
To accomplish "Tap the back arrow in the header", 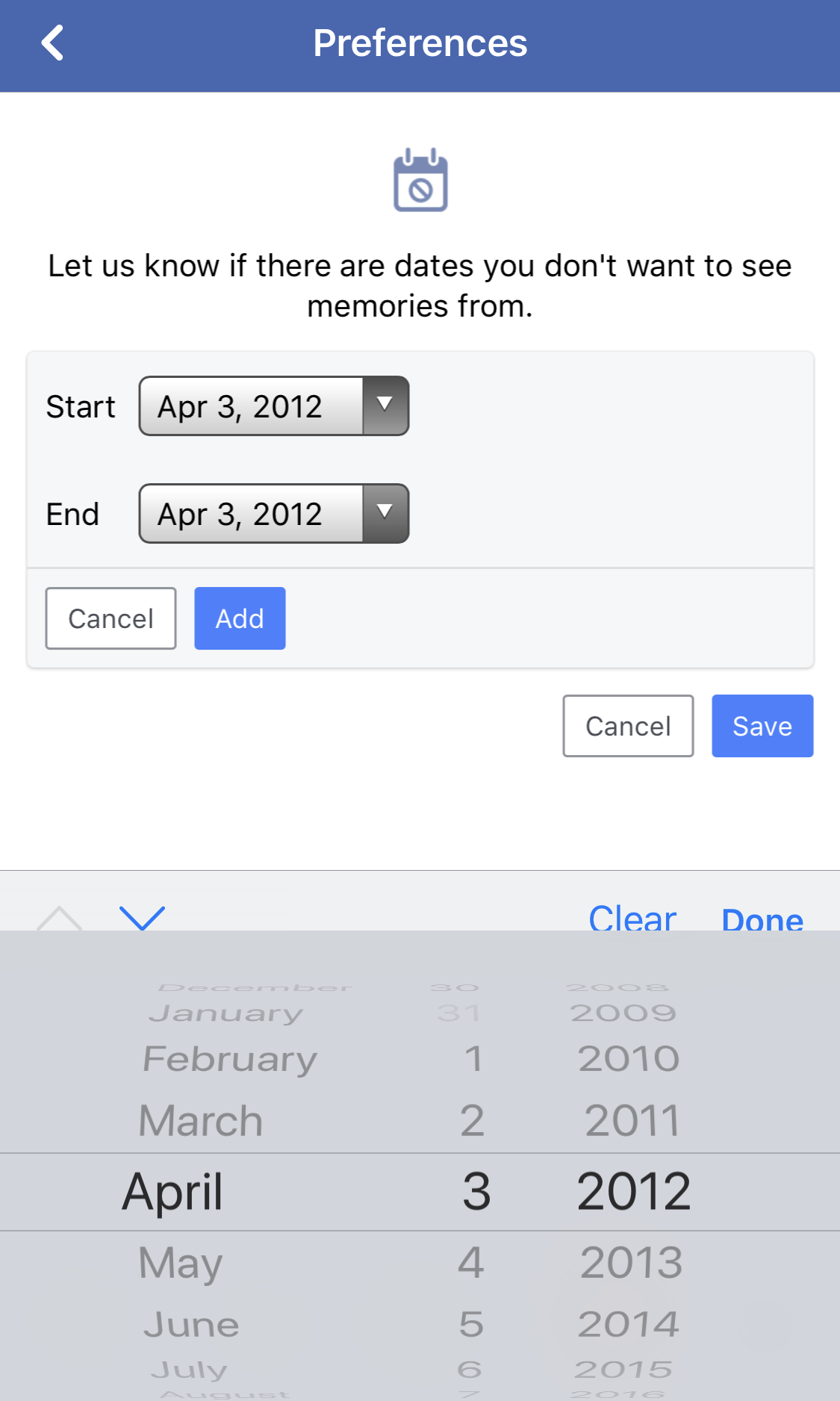I will click(52, 43).
